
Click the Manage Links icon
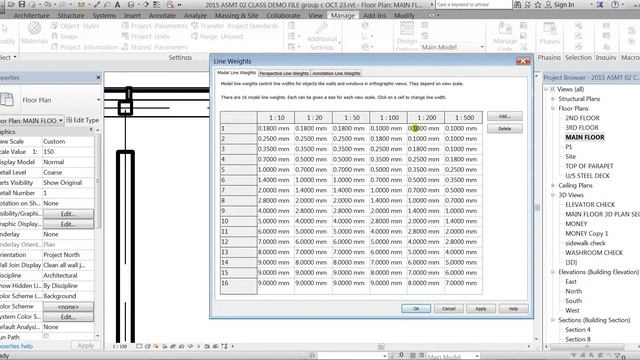coord(505,36)
